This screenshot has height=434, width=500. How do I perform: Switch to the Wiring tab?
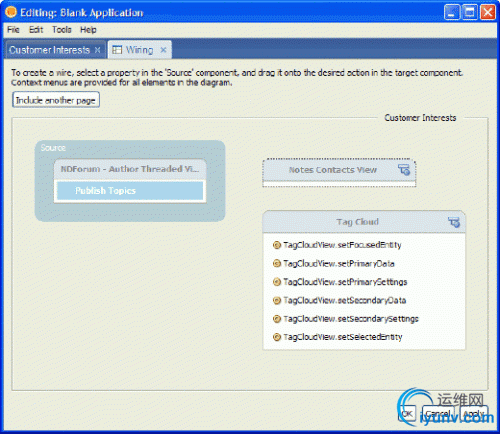(x=139, y=50)
